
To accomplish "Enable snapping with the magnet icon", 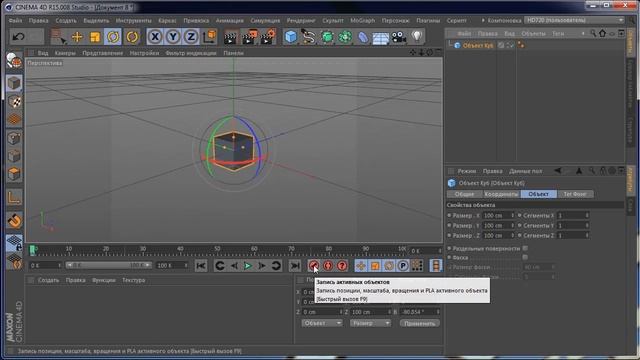I will 14,221.
